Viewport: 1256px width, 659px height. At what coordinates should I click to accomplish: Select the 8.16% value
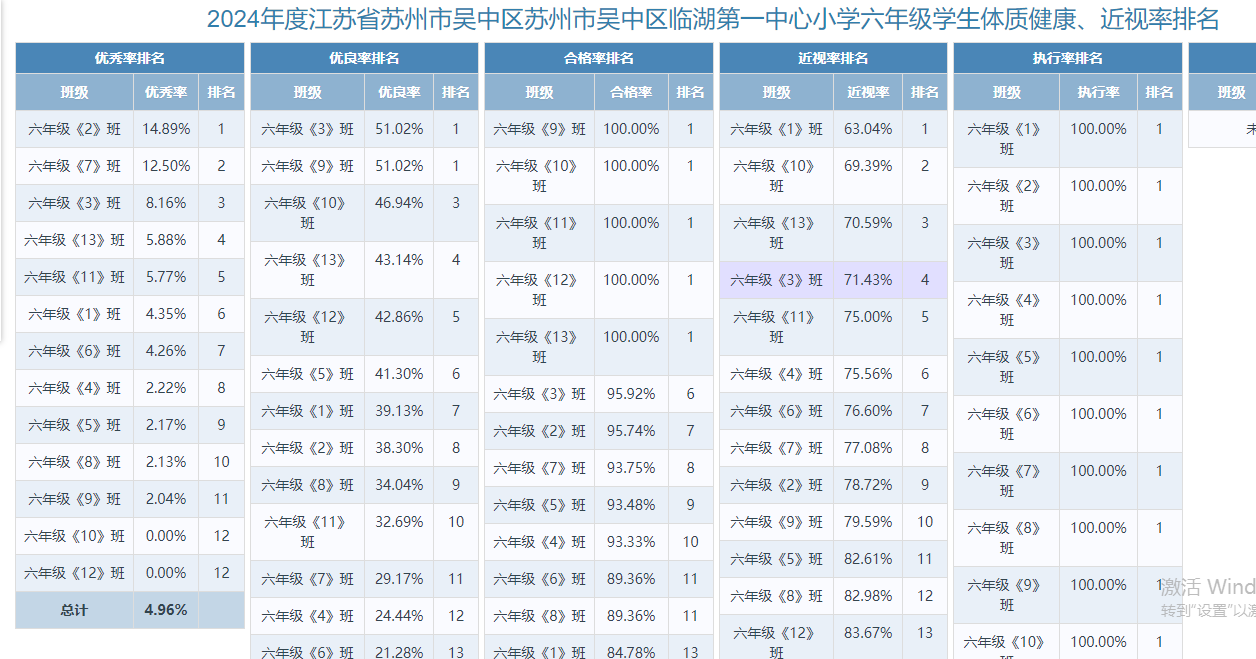click(x=166, y=203)
